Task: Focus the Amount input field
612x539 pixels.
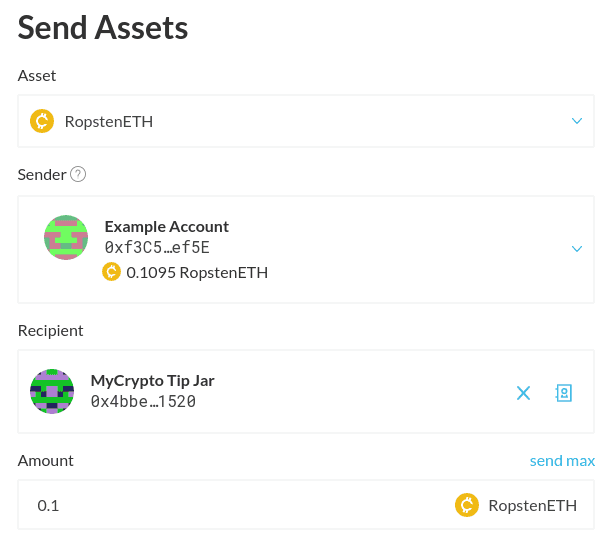Action: [x=306, y=505]
